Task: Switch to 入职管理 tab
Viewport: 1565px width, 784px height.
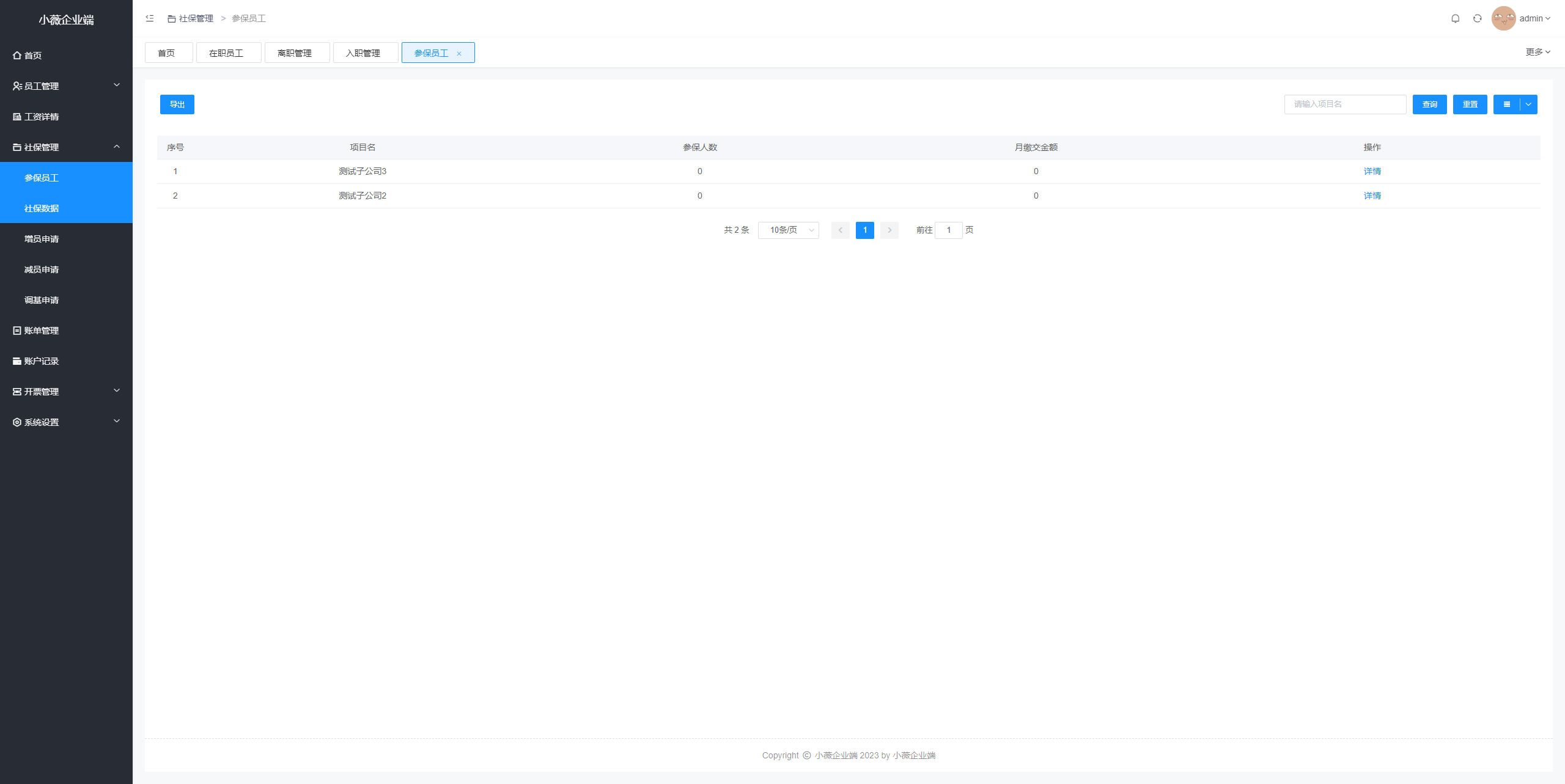Action: [362, 53]
